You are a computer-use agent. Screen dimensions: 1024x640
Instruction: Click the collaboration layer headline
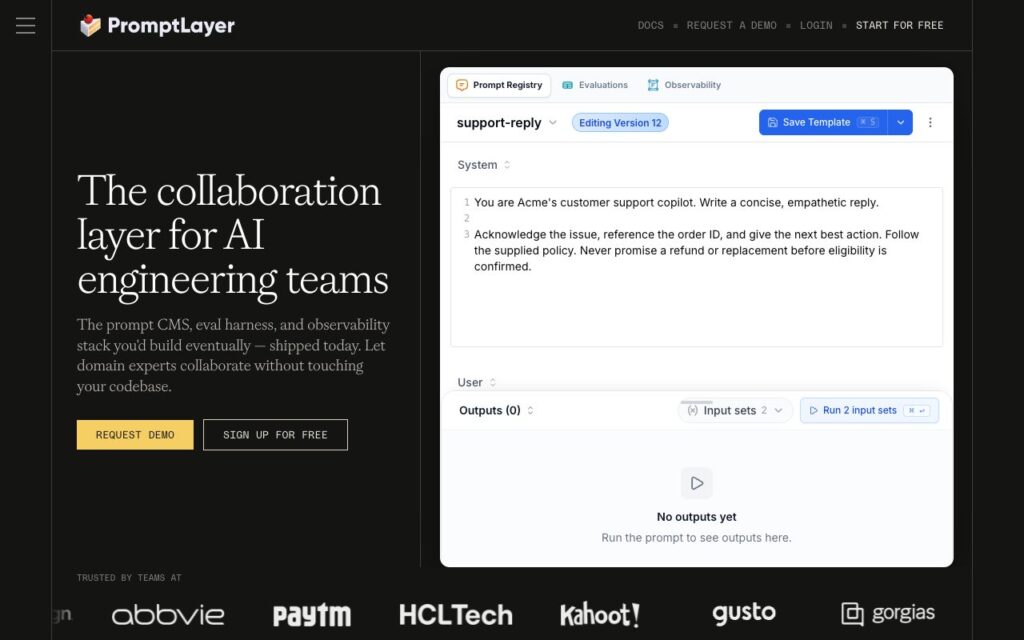click(233, 236)
